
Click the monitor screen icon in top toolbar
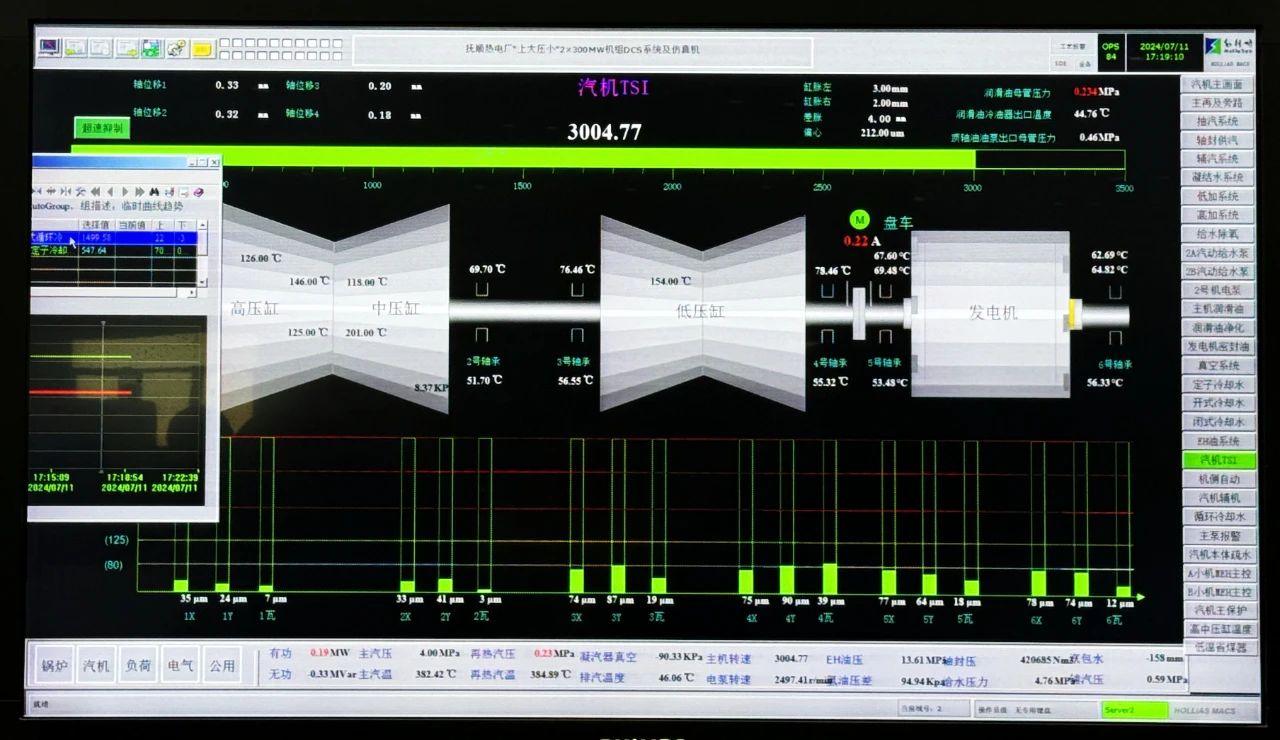50,48
